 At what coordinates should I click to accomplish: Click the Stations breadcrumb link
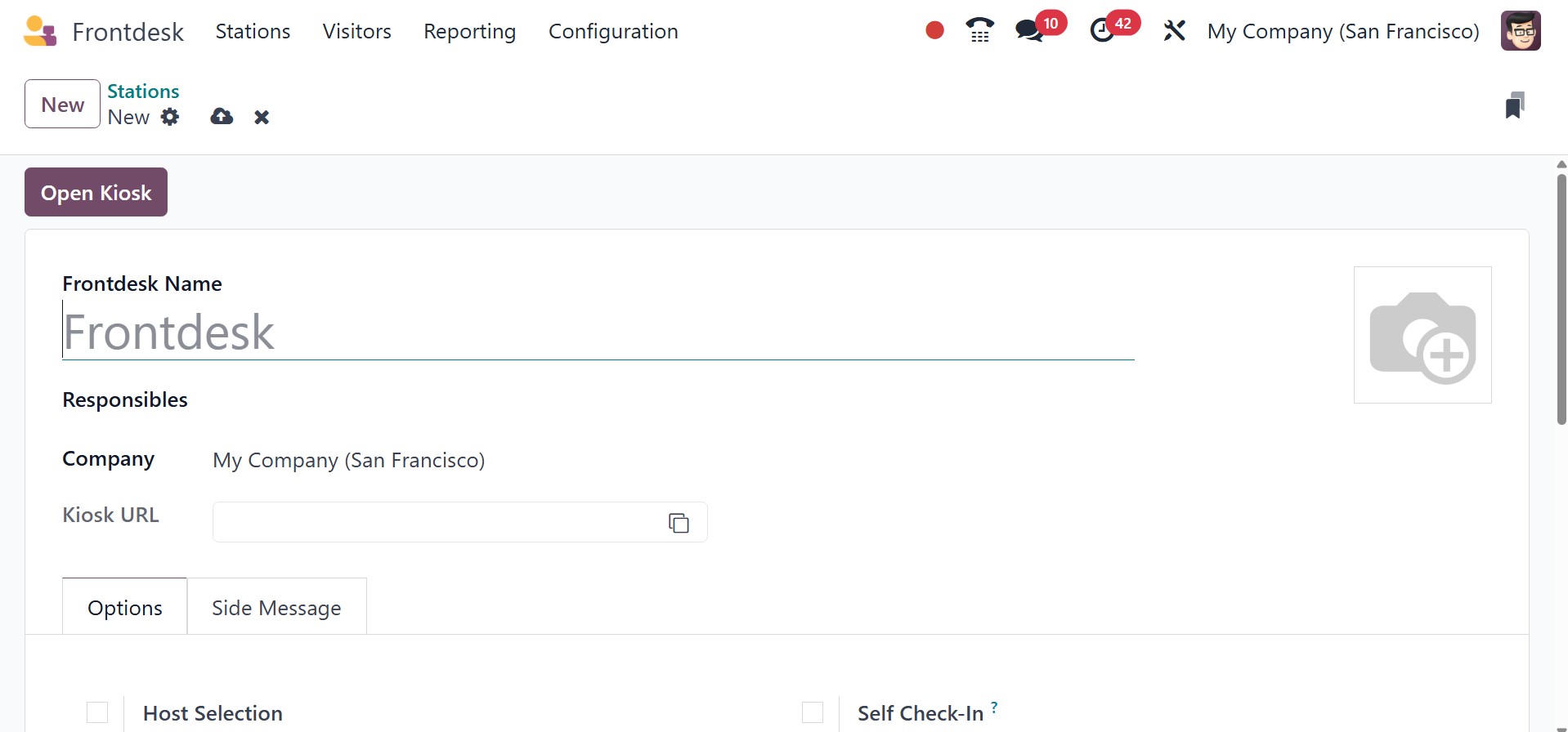143,91
